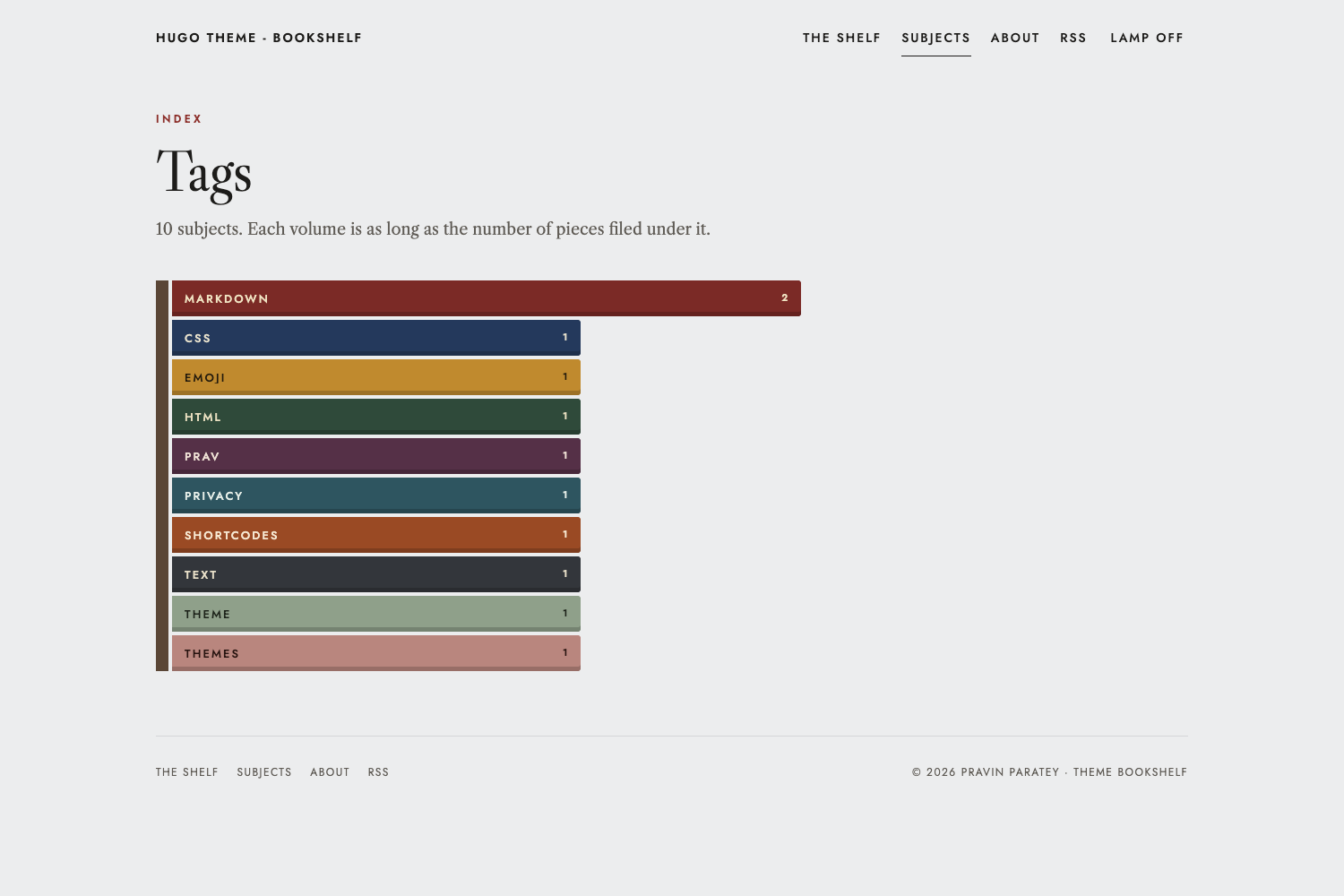Toggle the Lamp Off switch

click(x=1147, y=38)
